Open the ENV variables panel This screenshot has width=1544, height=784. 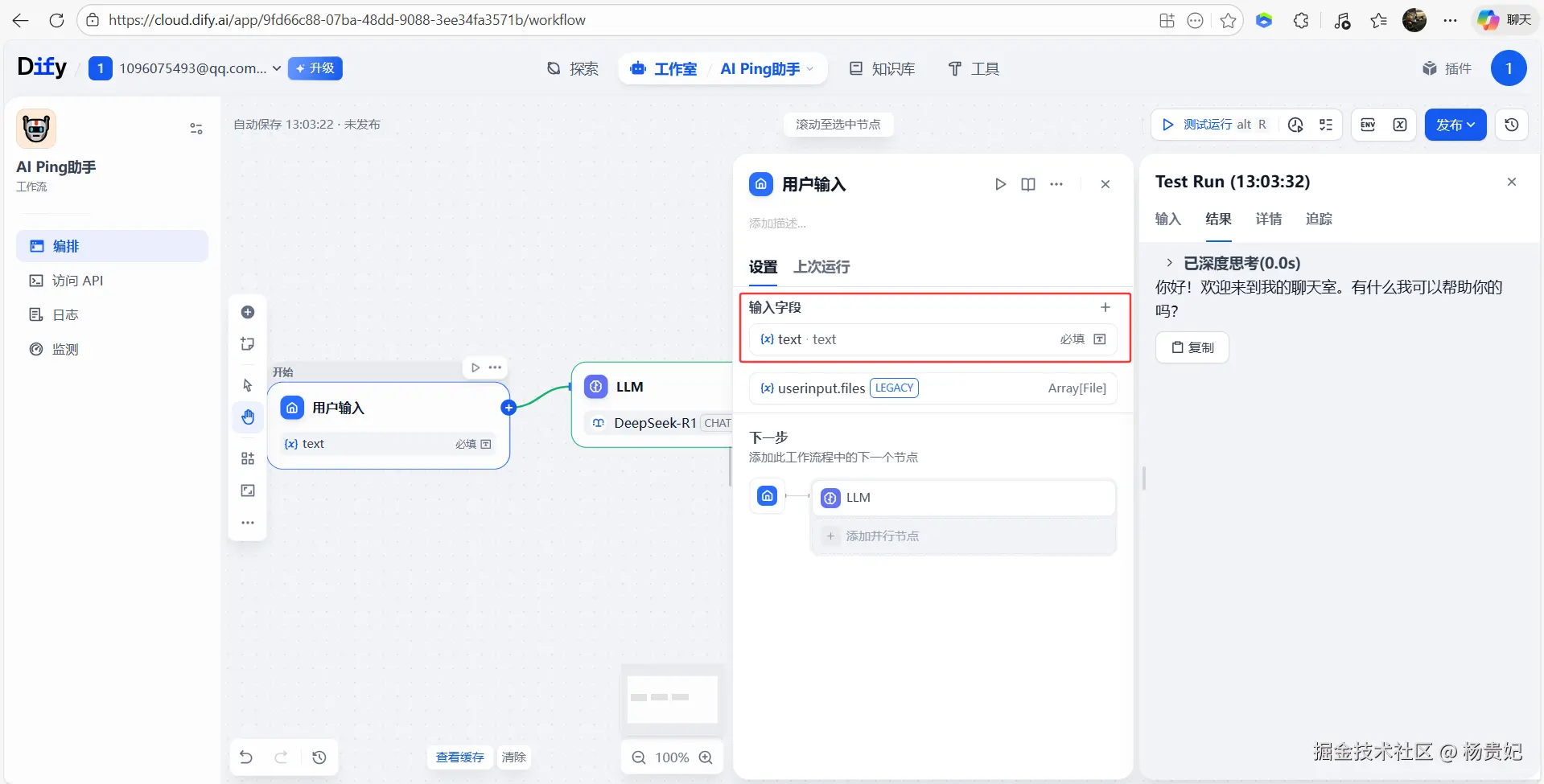[1368, 125]
